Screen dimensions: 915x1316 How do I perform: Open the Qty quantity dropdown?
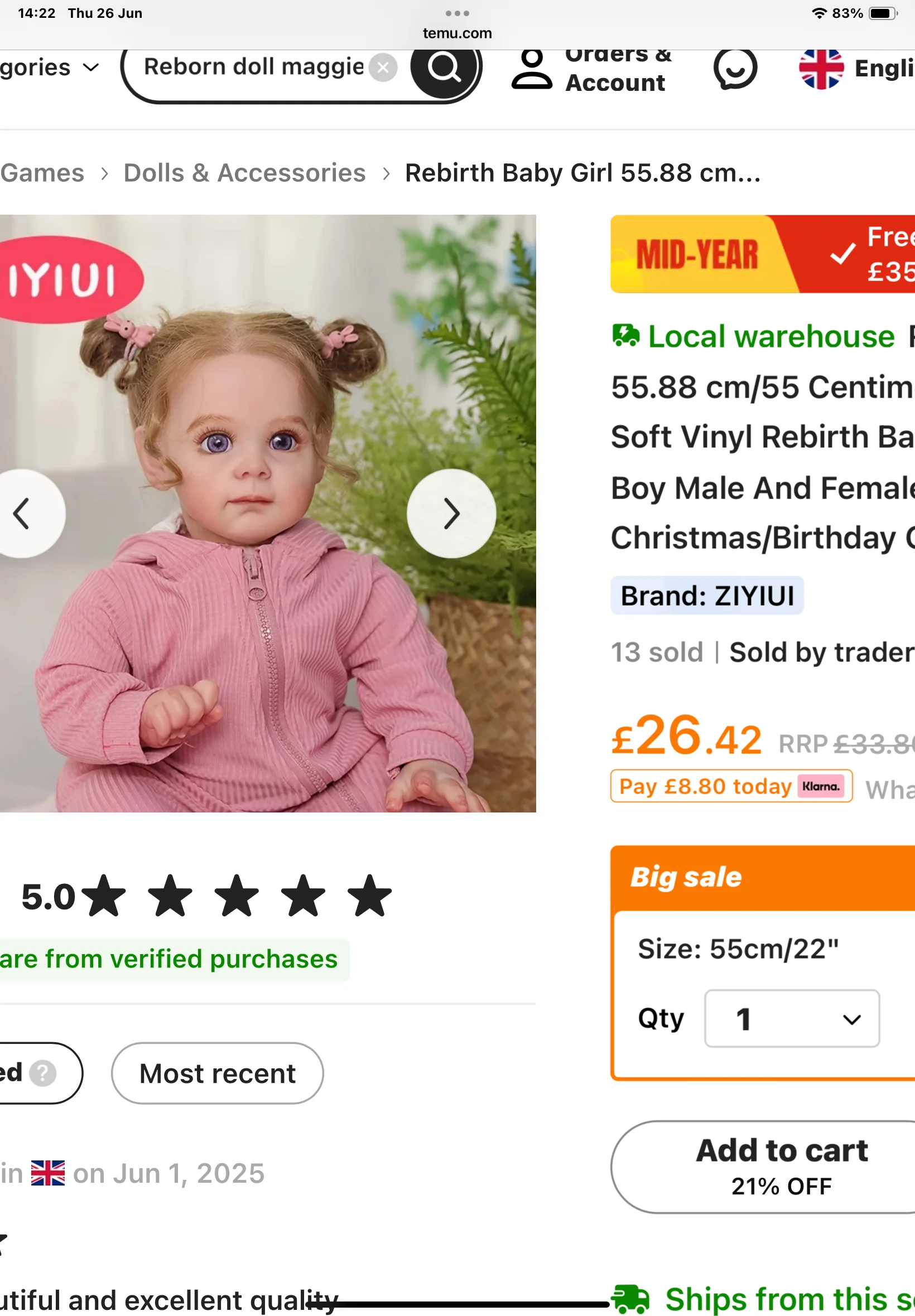pyautogui.click(x=791, y=1019)
